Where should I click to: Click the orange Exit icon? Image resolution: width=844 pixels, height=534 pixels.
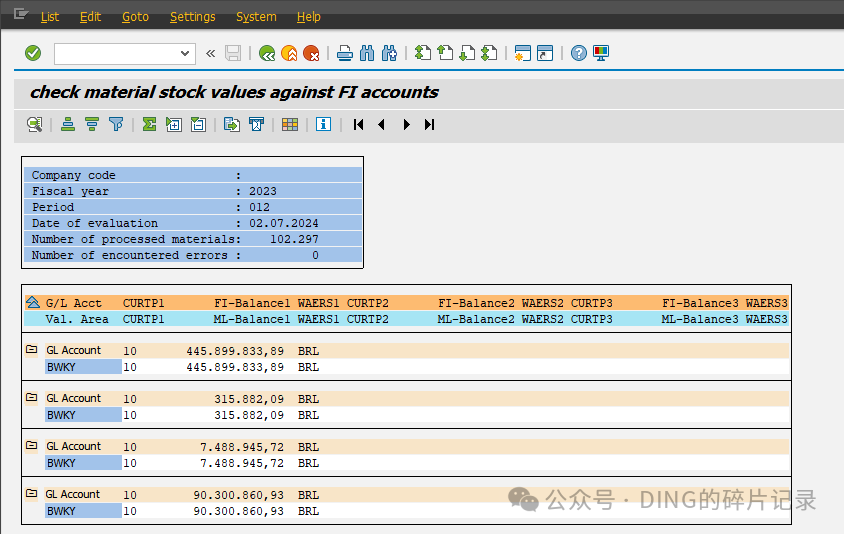[289, 53]
